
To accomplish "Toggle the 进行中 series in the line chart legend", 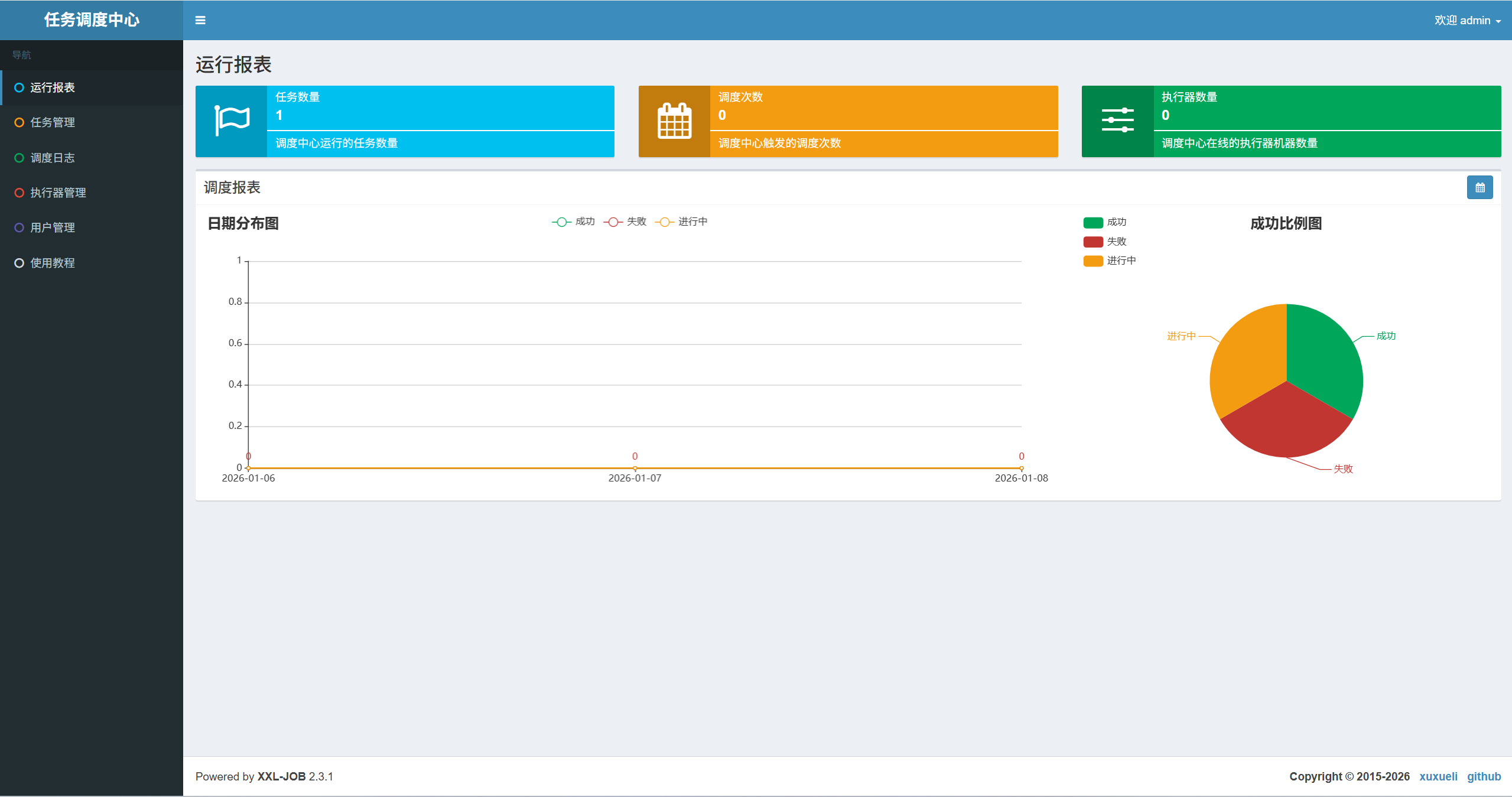I will pos(681,222).
